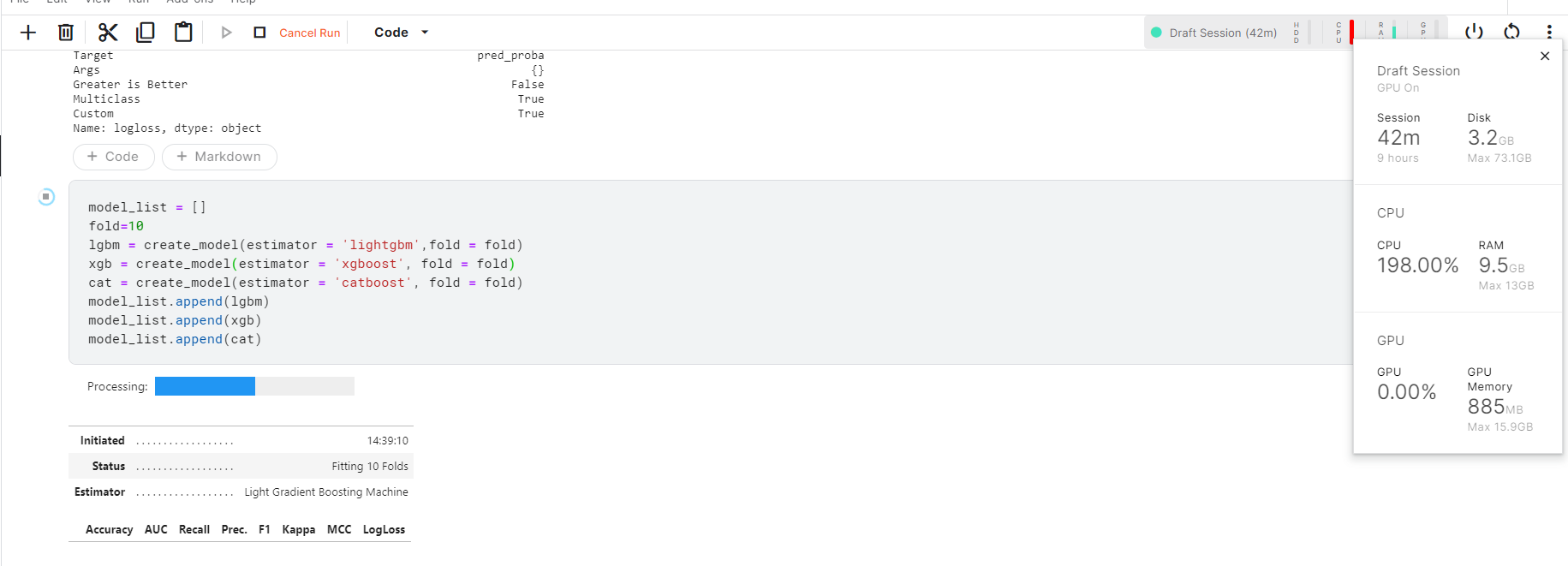Cancel the current run

[x=309, y=32]
